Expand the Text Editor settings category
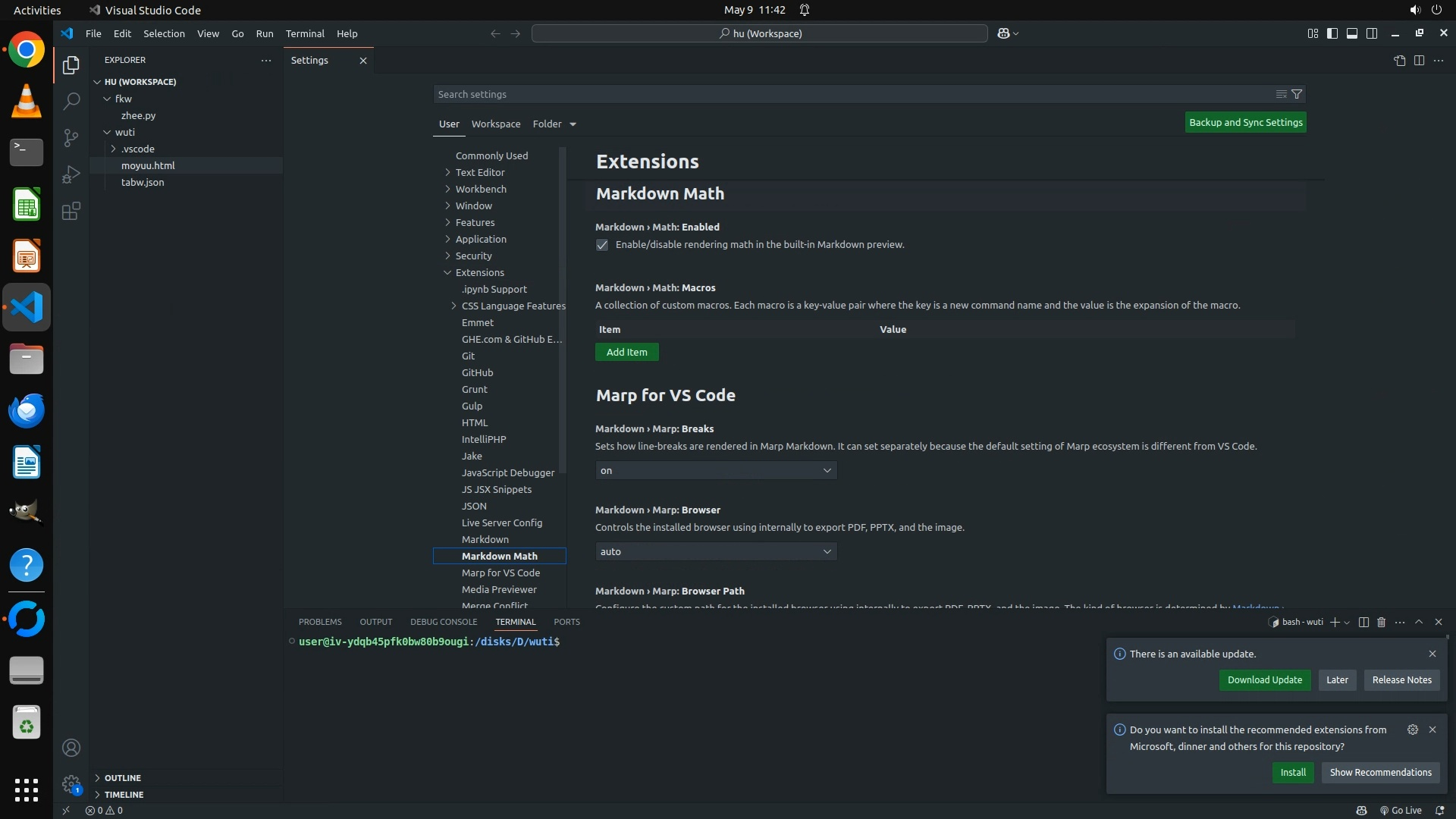 click(480, 172)
